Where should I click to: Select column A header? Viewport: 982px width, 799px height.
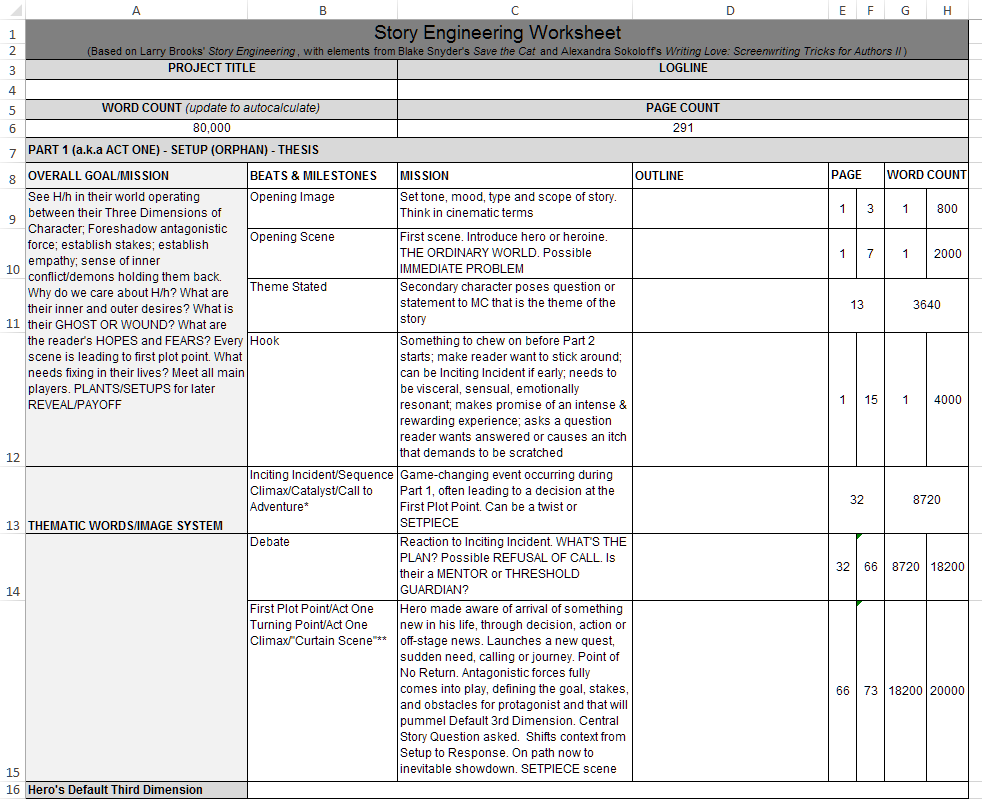pyautogui.click(x=136, y=10)
